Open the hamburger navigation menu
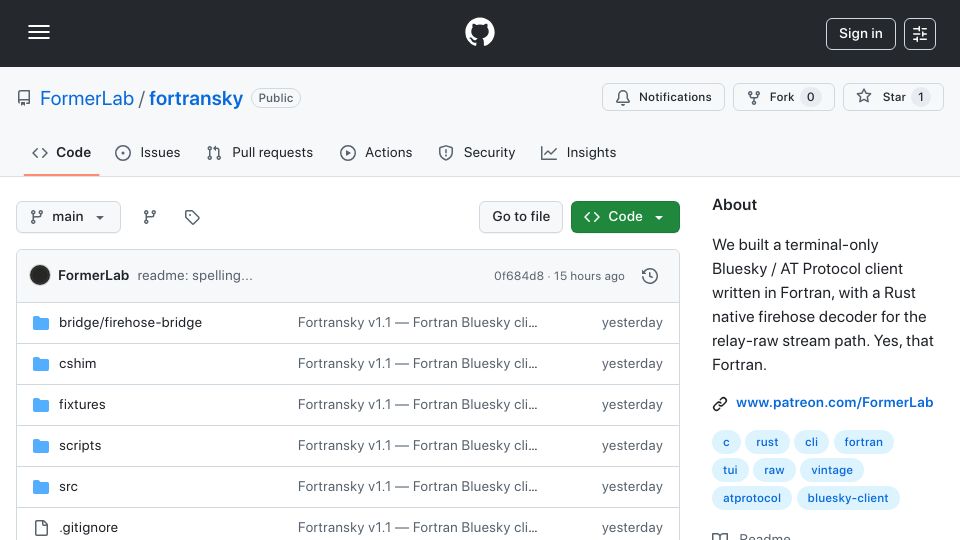Image resolution: width=960 pixels, height=540 pixels. (x=39, y=32)
